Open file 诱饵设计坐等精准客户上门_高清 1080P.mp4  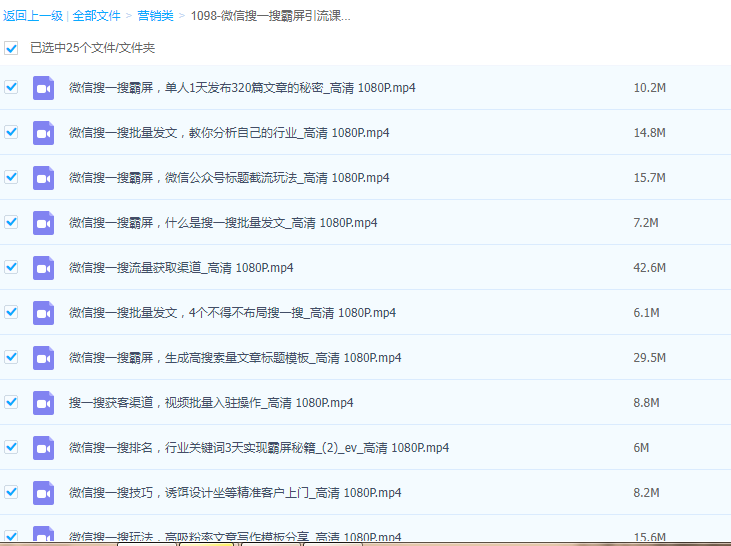pos(235,493)
